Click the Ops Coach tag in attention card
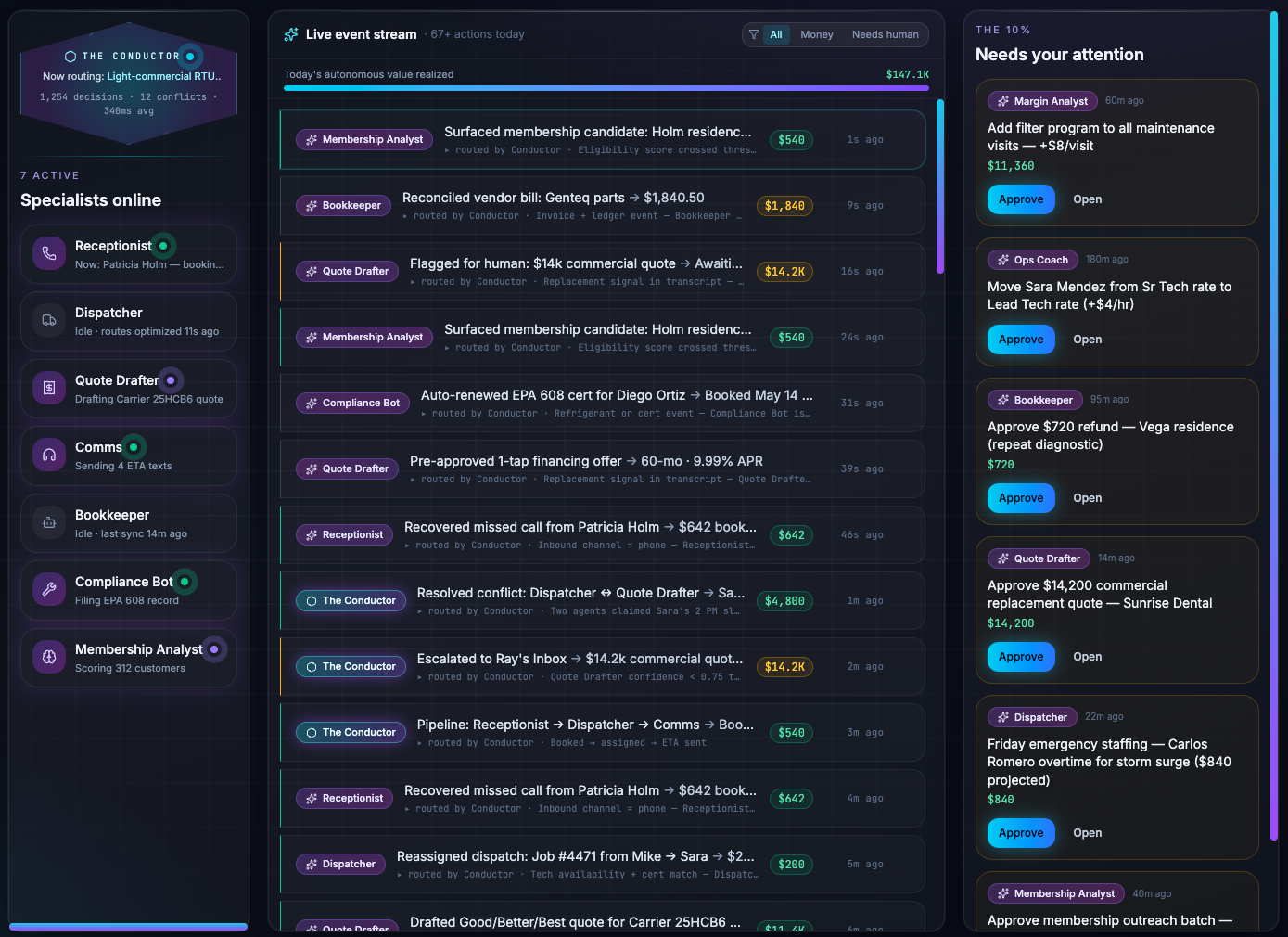Viewport: 1288px width, 937px height. (1032, 260)
